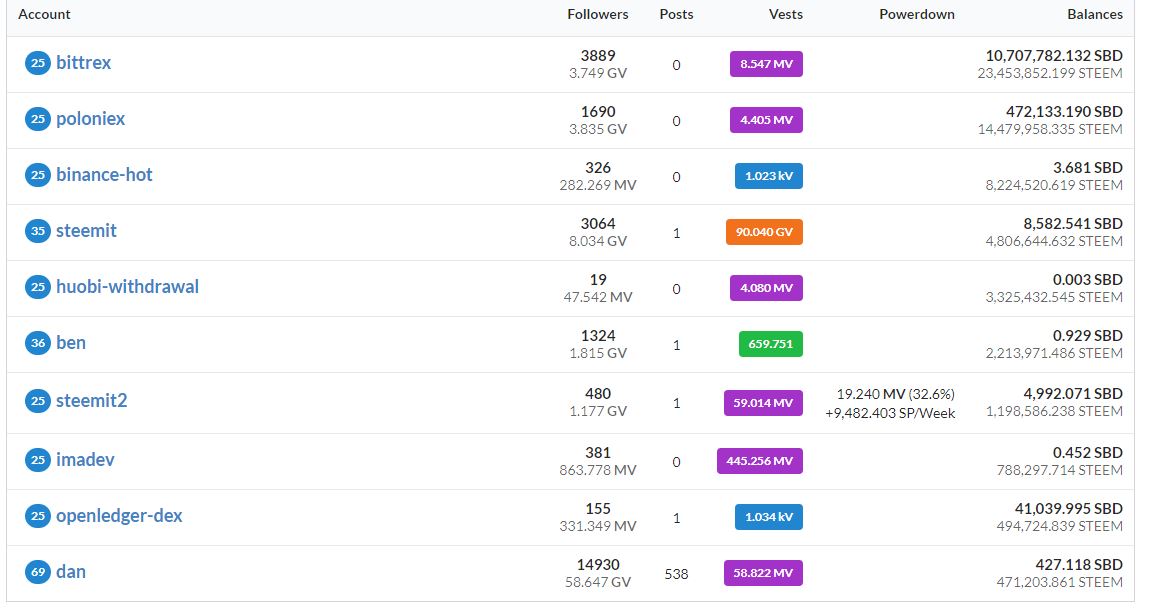Select the 14930 followers count for dan
Screen dimensions: 1152x614
click(x=597, y=564)
